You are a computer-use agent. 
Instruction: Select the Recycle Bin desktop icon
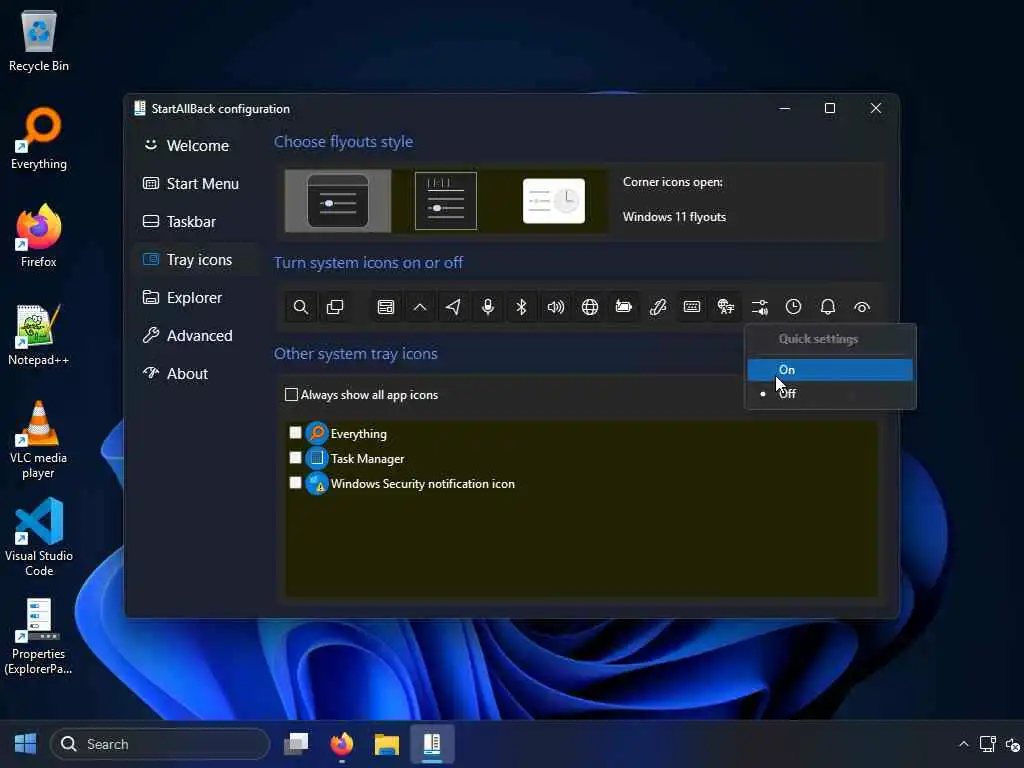pos(39,40)
